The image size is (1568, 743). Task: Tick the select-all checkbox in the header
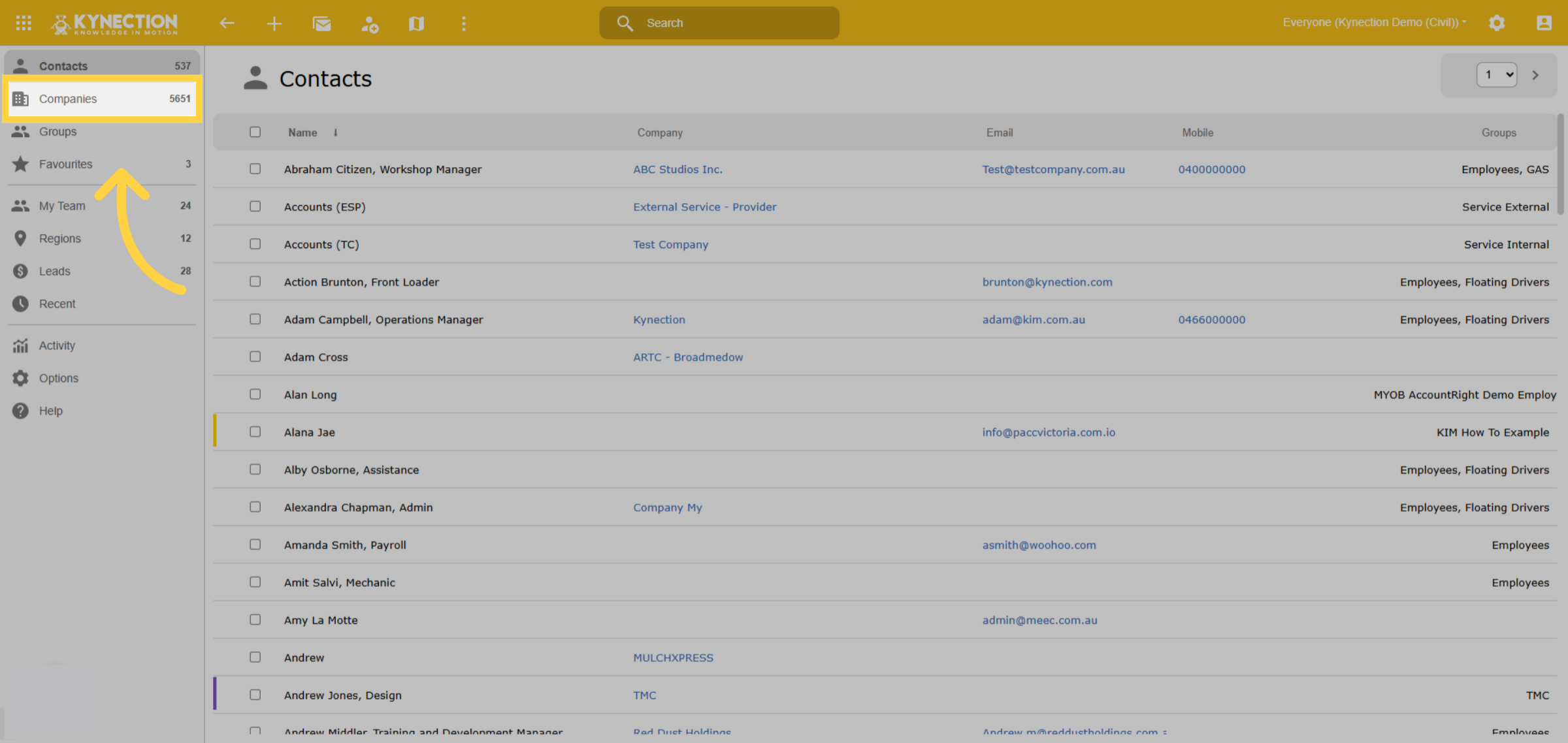point(255,132)
